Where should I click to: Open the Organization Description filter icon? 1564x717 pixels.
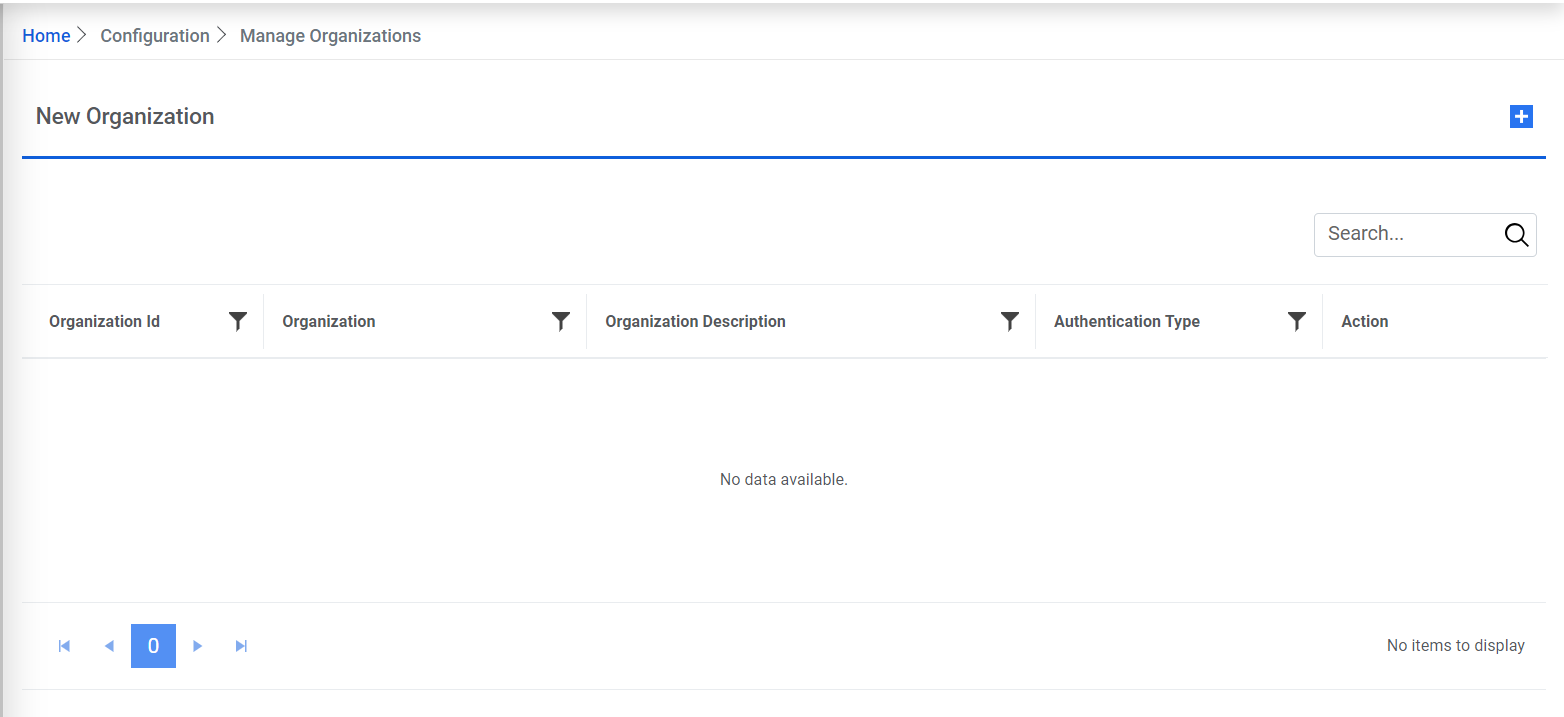(1010, 321)
